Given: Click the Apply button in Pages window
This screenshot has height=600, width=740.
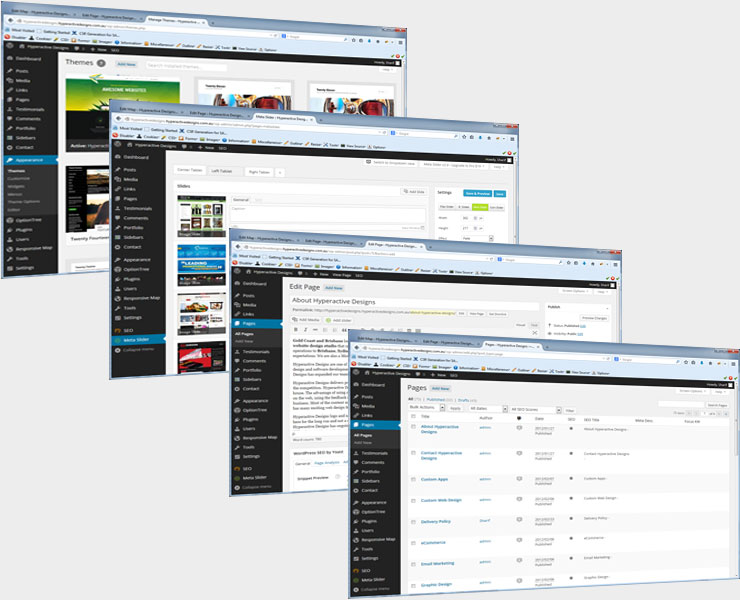Looking at the screenshot, I should click(455, 408).
